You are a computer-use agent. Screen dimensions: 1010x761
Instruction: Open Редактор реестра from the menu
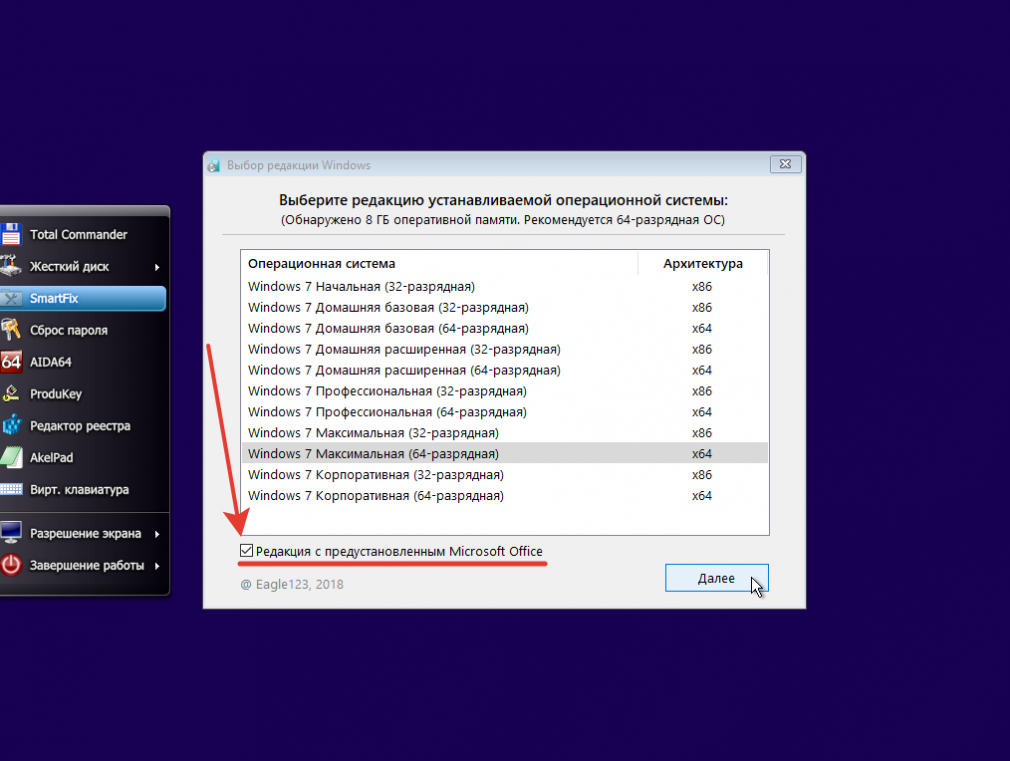coord(83,425)
